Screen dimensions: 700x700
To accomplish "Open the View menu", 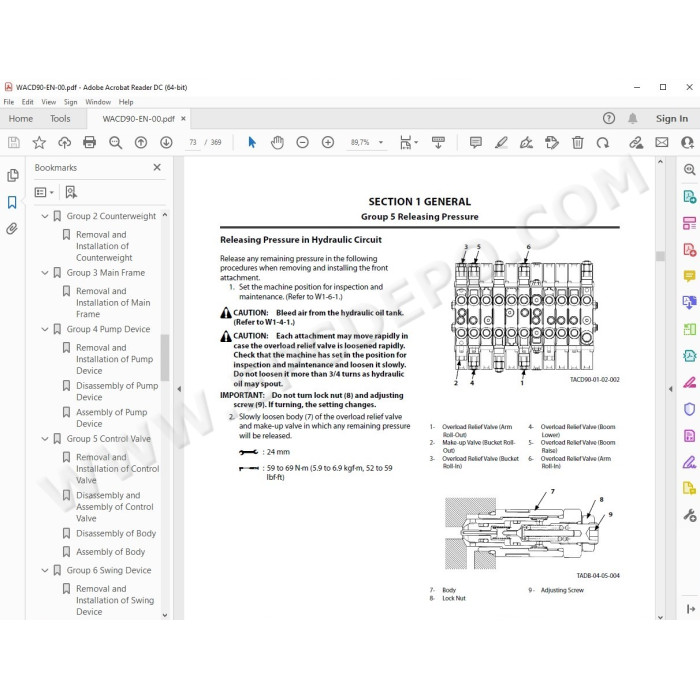I will coord(49,102).
